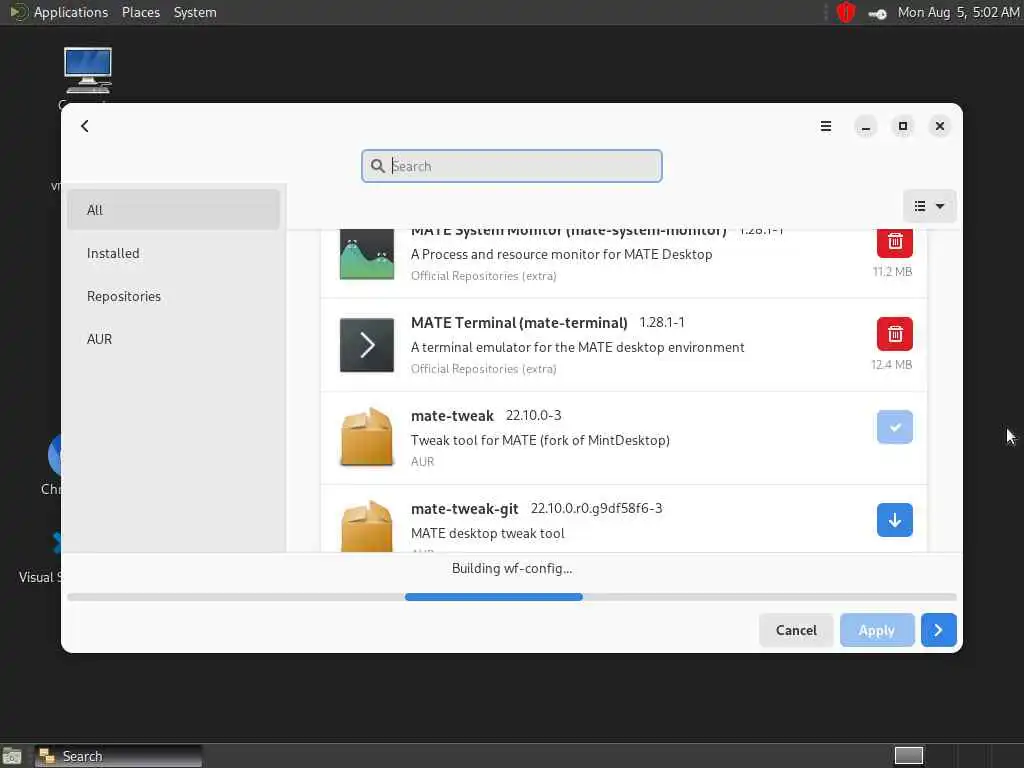Click the mate-tweak version 22.10.0-3

pyautogui.click(x=534, y=415)
